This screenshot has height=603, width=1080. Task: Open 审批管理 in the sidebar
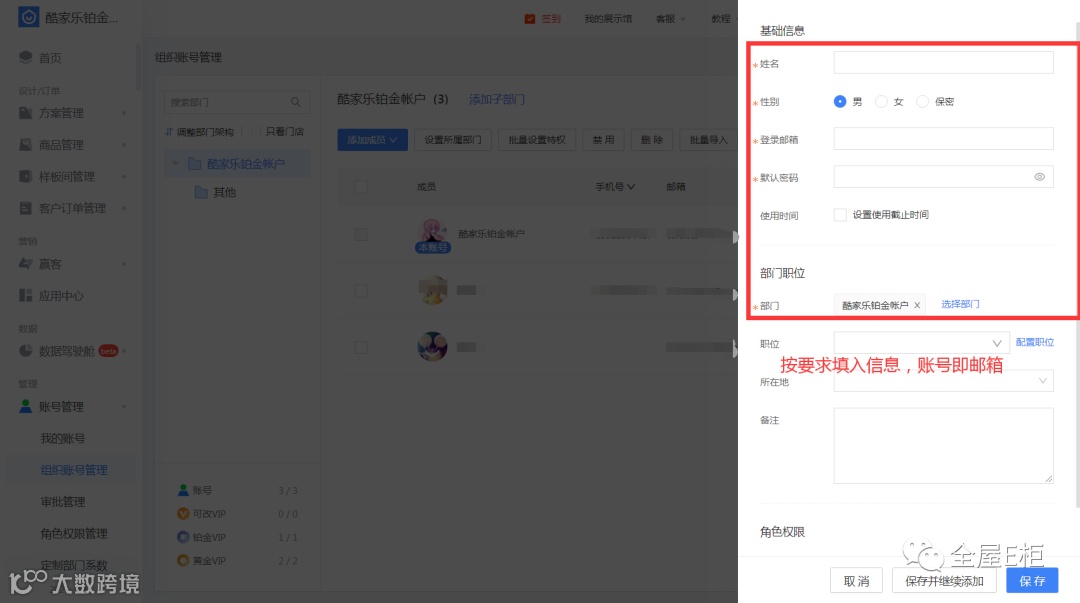[x=63, y=502]
